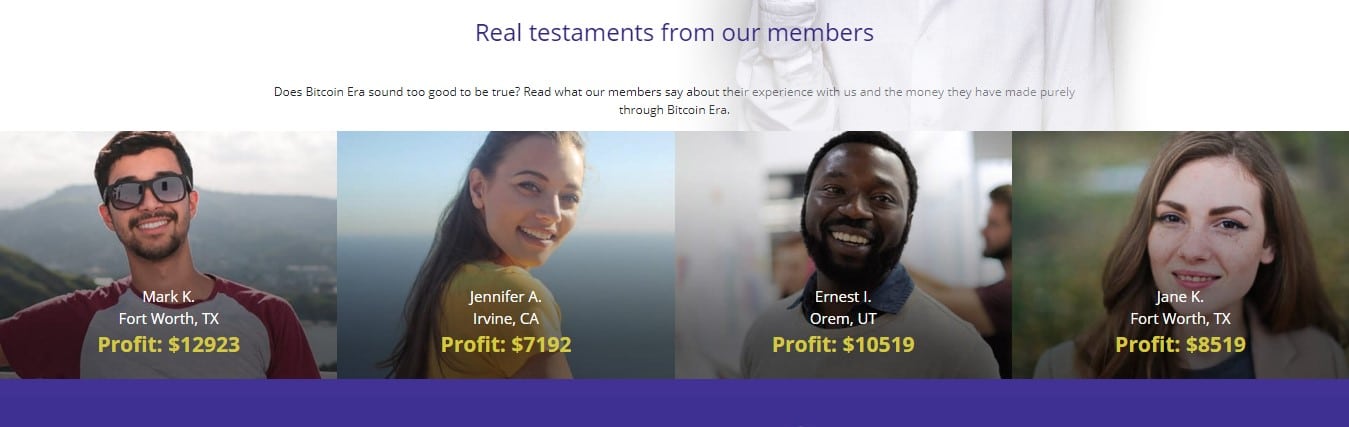1349x427 pixels.
Task: Select the Profit: $12923 text
Action: (x=169, y=345)
